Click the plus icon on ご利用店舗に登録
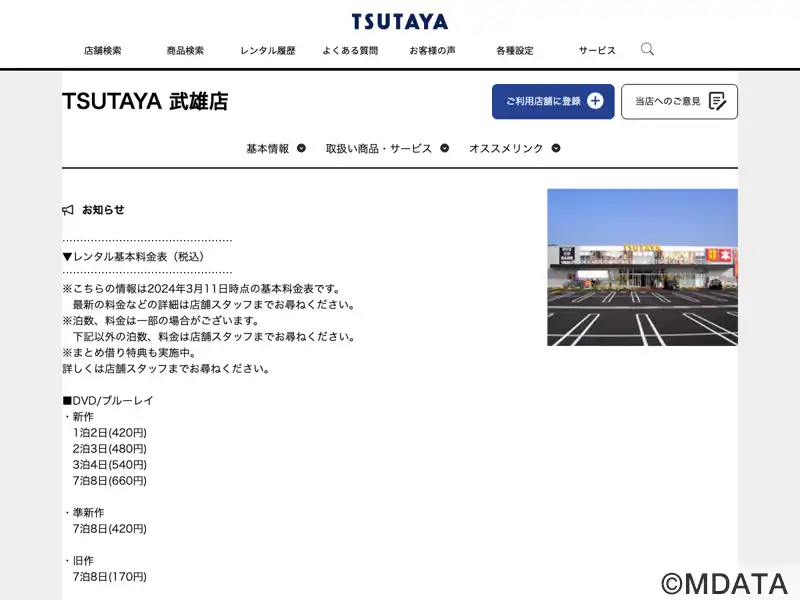Image resolution: width=800 pixels, height=600 pixels. pyautogui.click(x=595, y=101)
